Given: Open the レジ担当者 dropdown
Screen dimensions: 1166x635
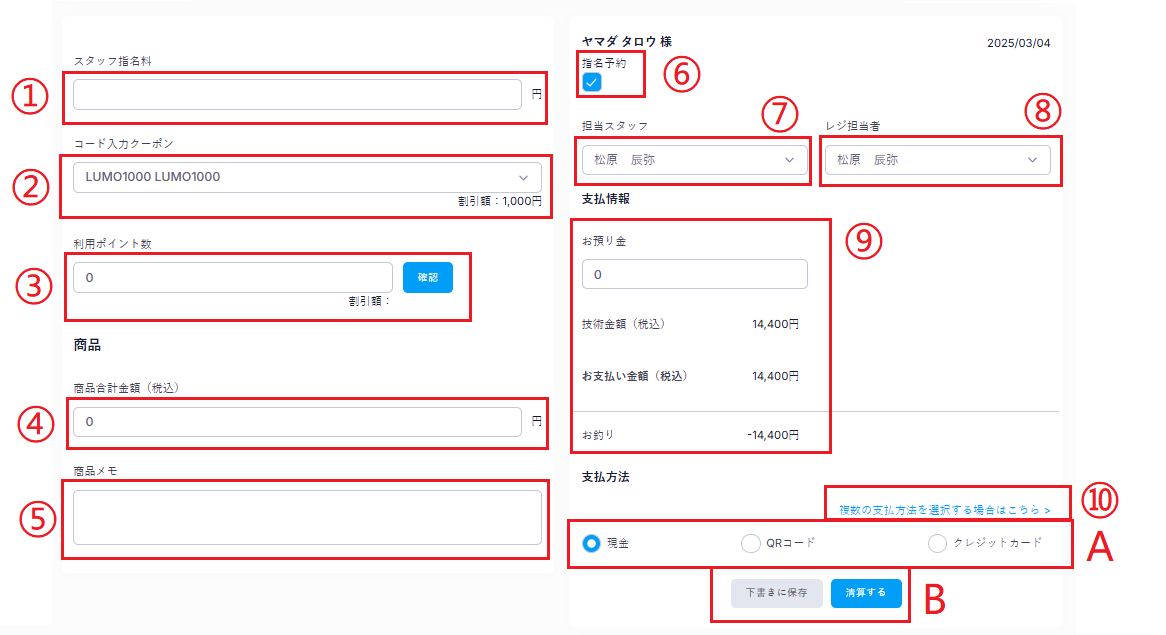Looking at the screenshot, I should tap(936, 159).
